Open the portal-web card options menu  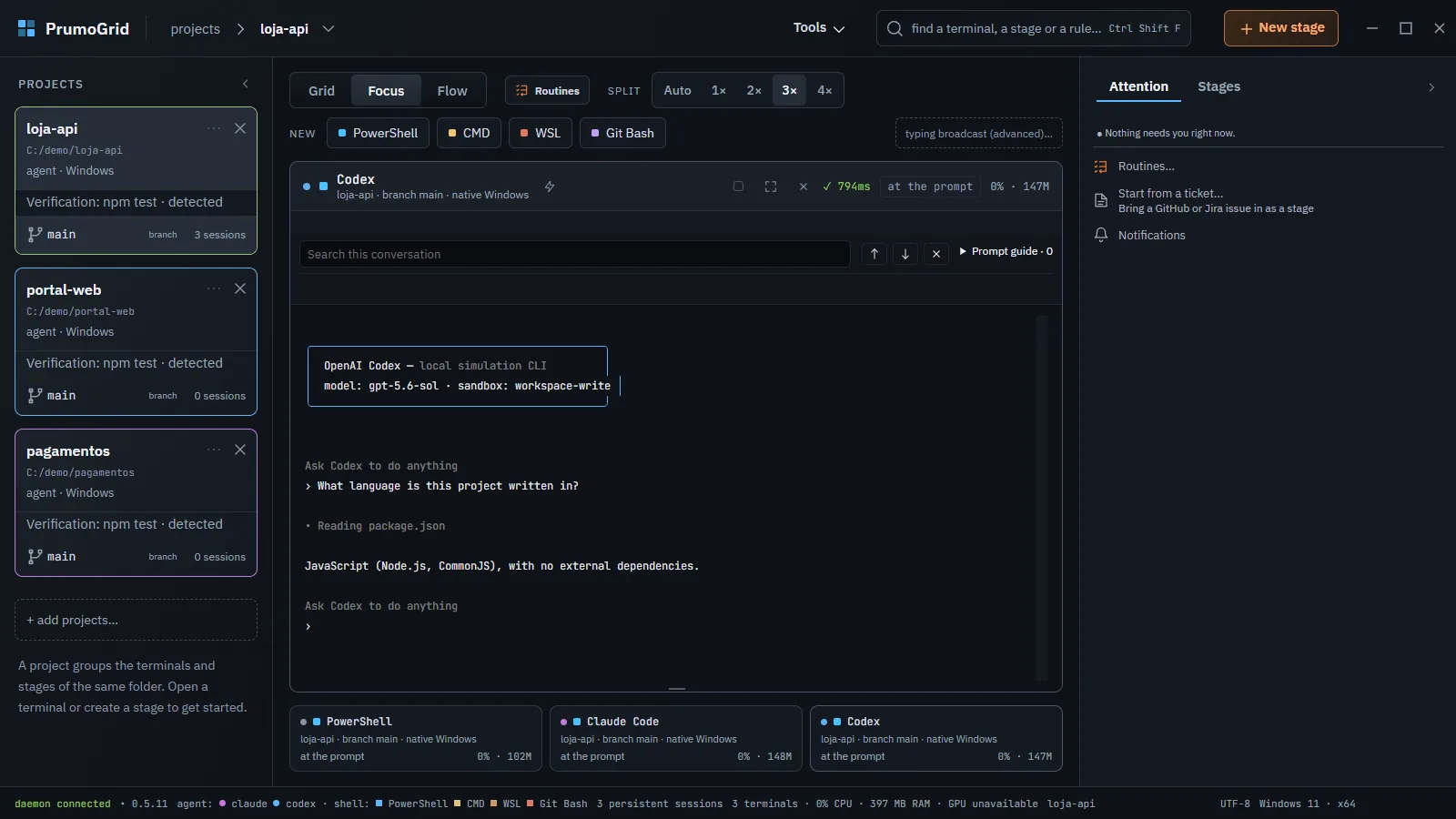[x=214, y=288]
